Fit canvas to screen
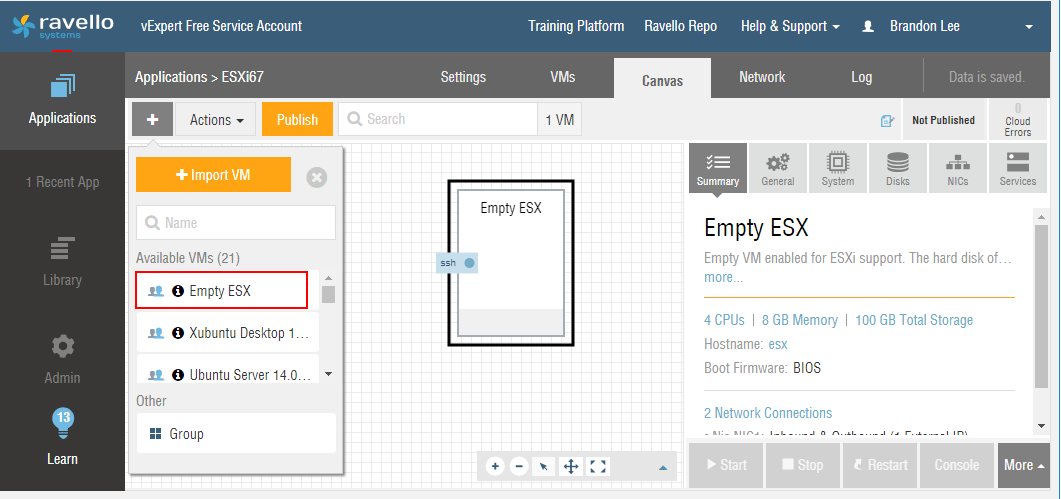1061x499 pixels. click(597, 467)
